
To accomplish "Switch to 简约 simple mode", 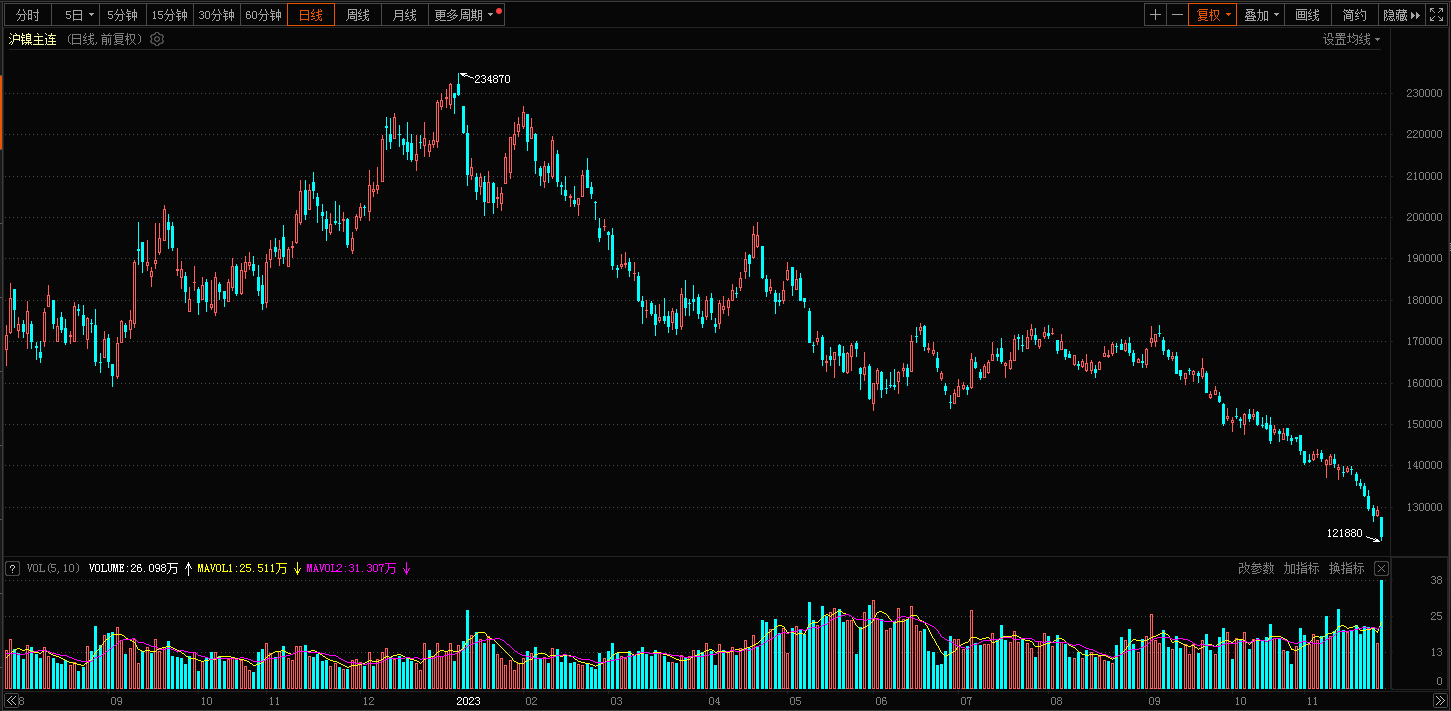I will tap(1355, 15).
